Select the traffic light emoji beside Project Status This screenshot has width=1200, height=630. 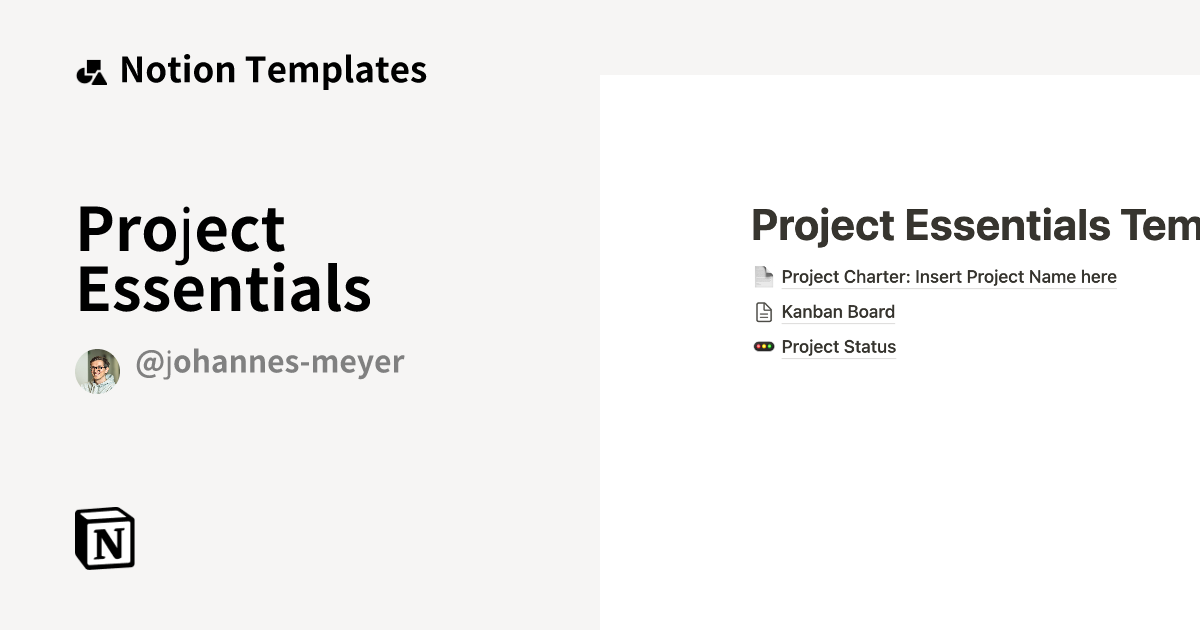pyautogui.click(x=764, y=346)
